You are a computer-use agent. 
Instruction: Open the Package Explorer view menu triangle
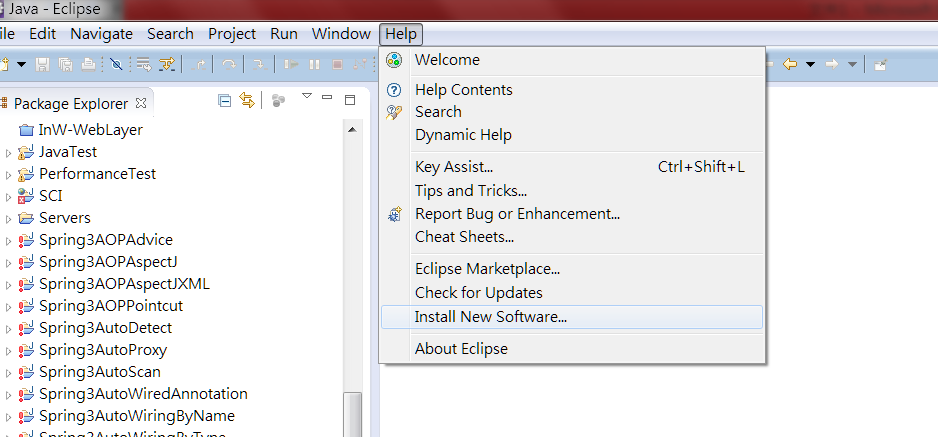click(x=307, y=96)
